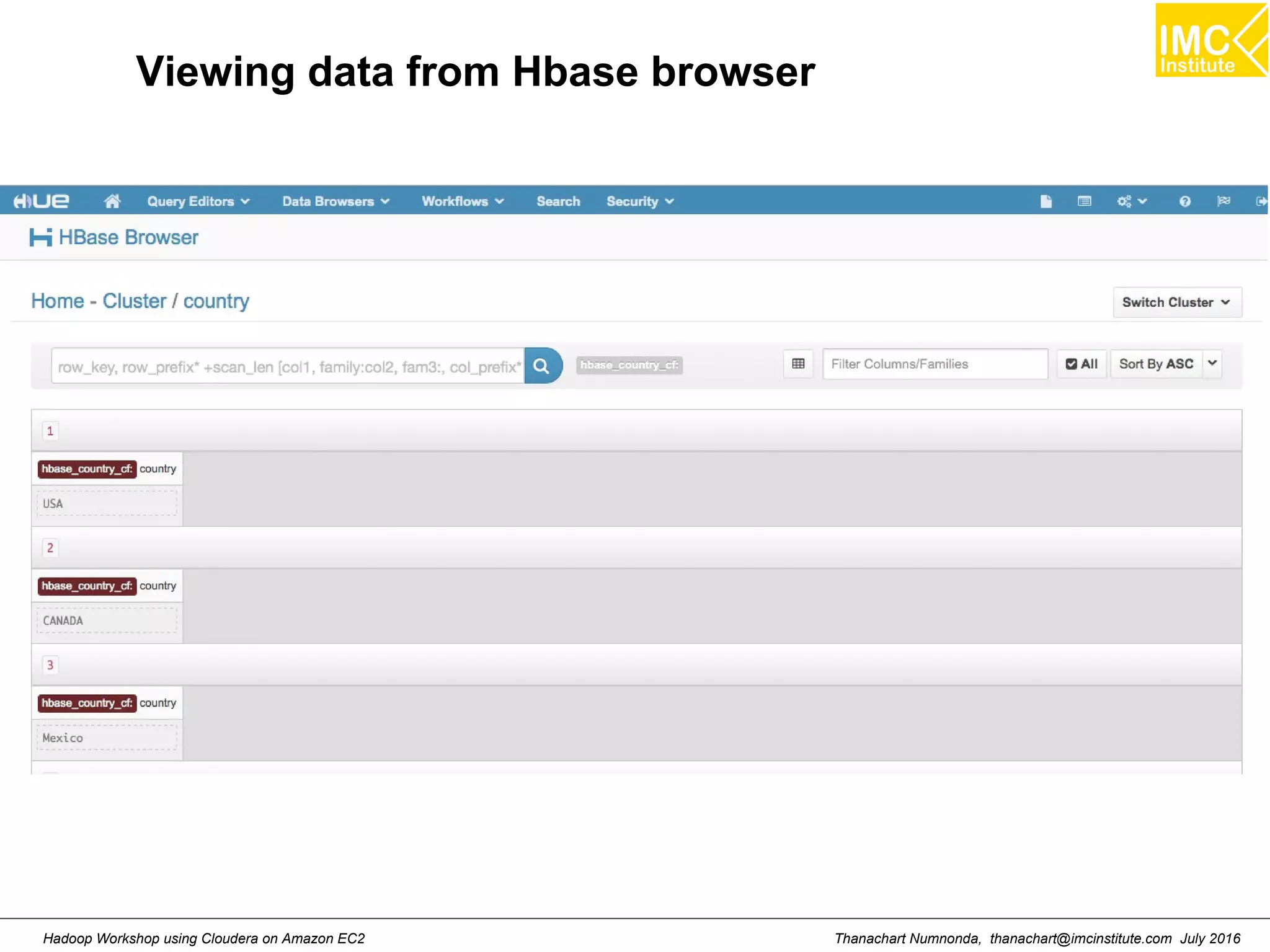
Task: Select row key 2
Action: pyautogui.click(x=50, y=548)
